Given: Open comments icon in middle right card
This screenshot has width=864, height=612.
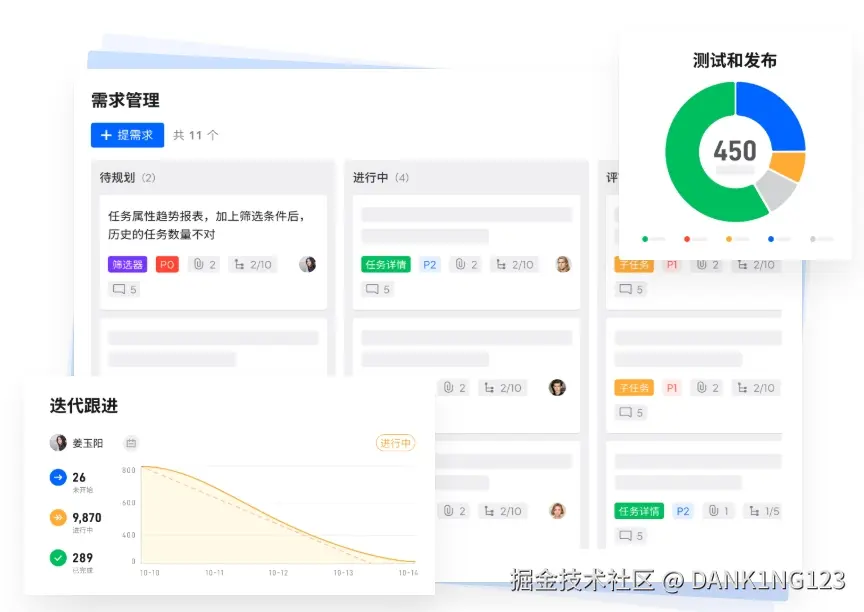Looking at the screenshot, I should point(625,413).
